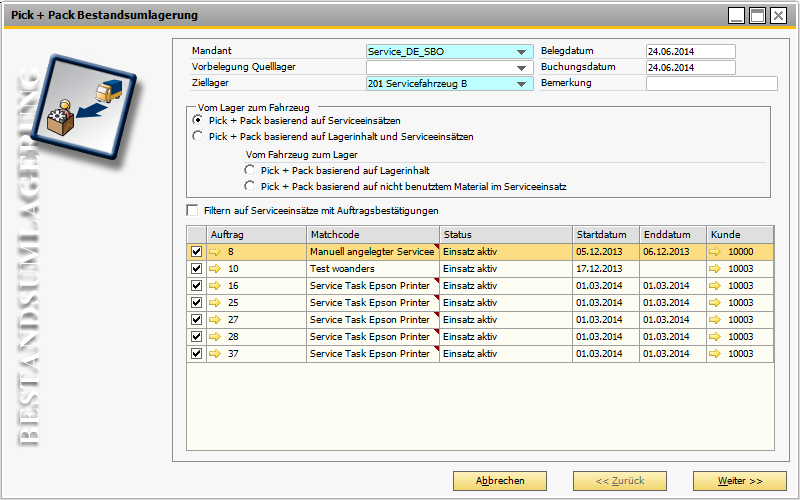This screenshot has width=800, height=500.
Task: Sort by the Startdatum column header
Action: point(606,234)
